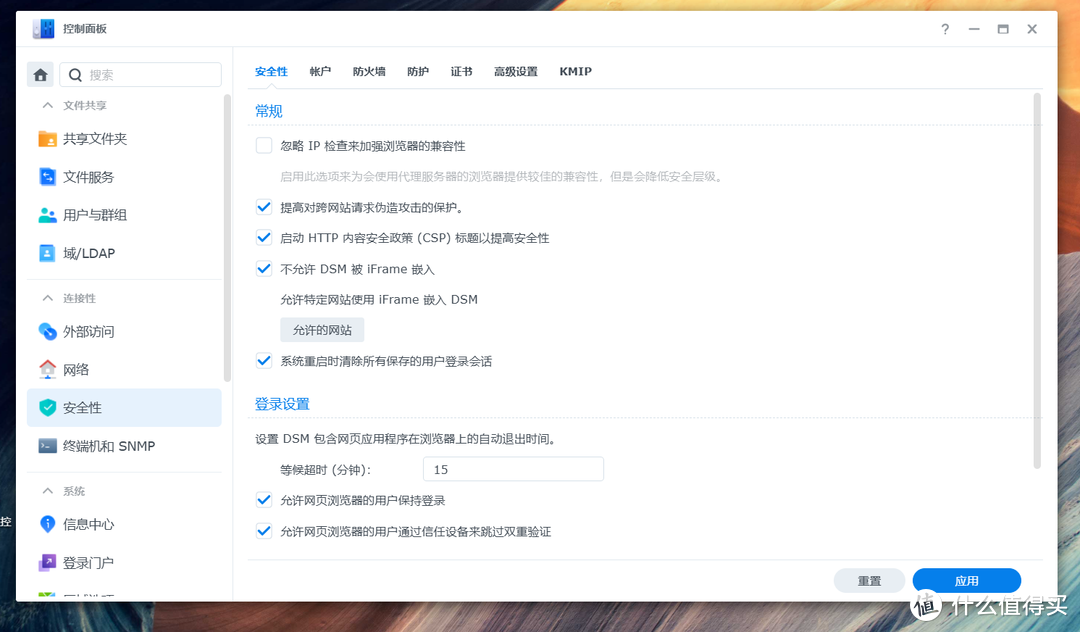Enable 忽略 IP 检查来加强浏览器的兼容性

(x=263, y=145)
